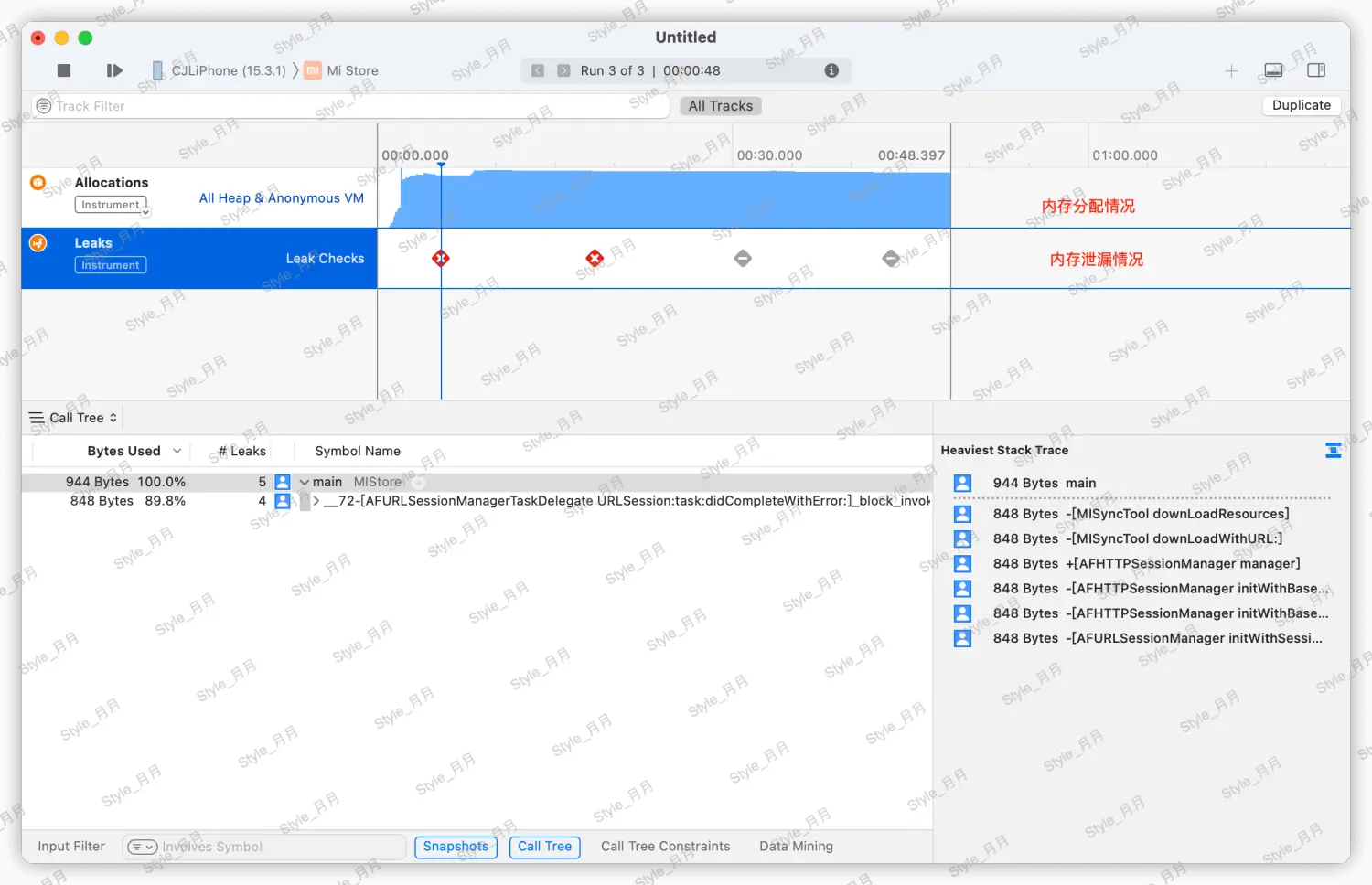
Task: Go to the previous run arrow
Action: coord(538,70)
